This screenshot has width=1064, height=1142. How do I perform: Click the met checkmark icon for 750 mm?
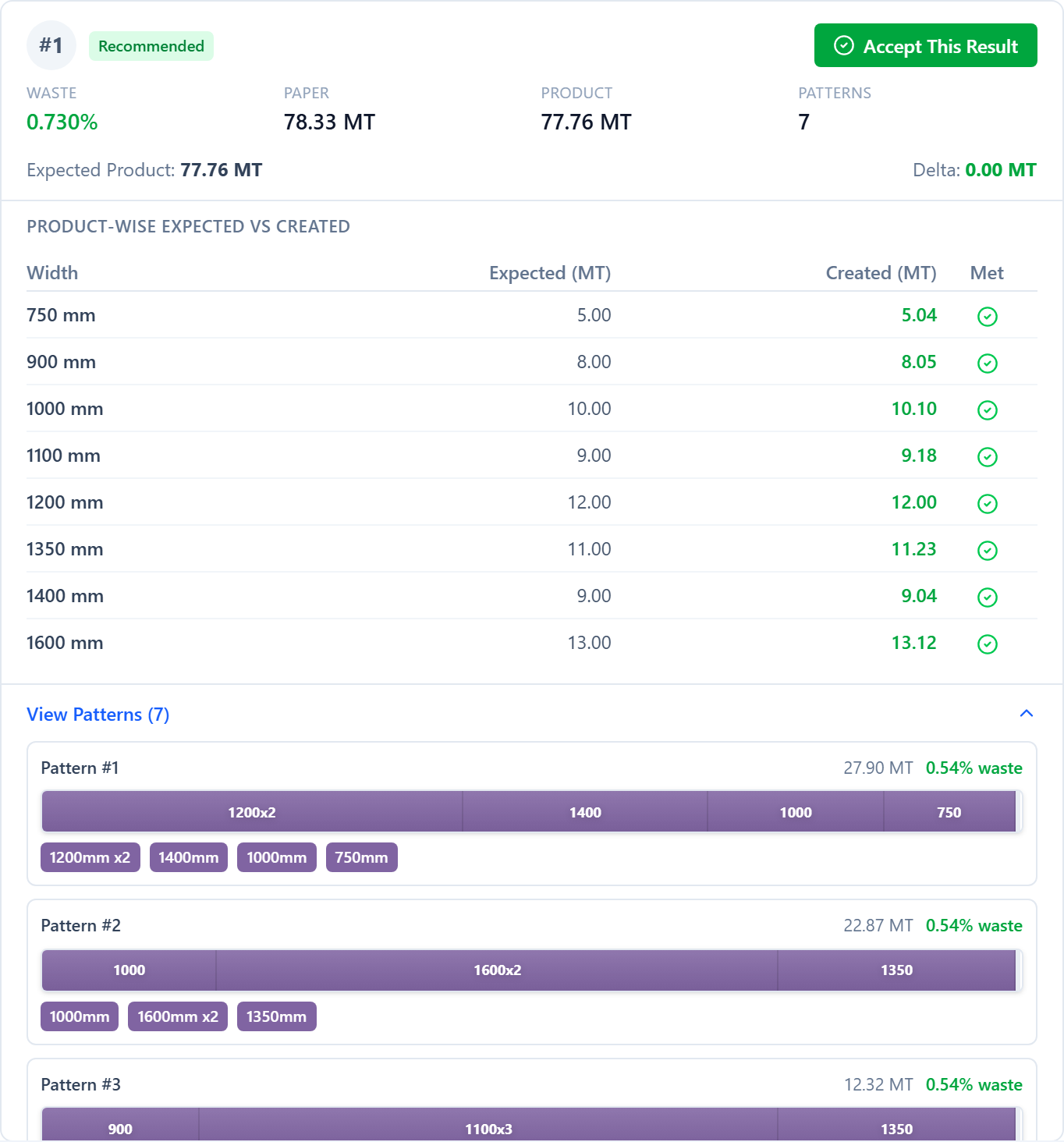[988, 316]
